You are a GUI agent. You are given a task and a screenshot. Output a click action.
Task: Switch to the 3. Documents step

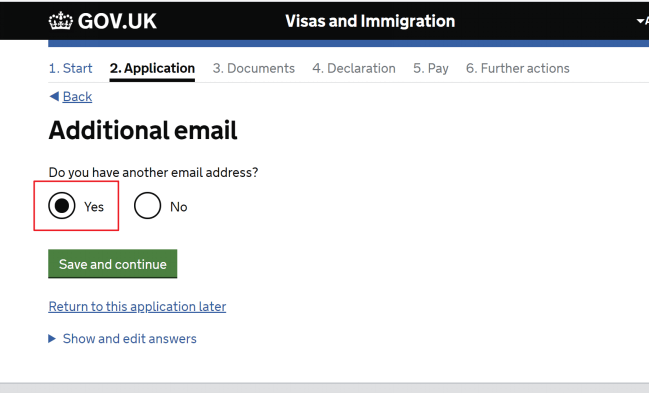254,68
